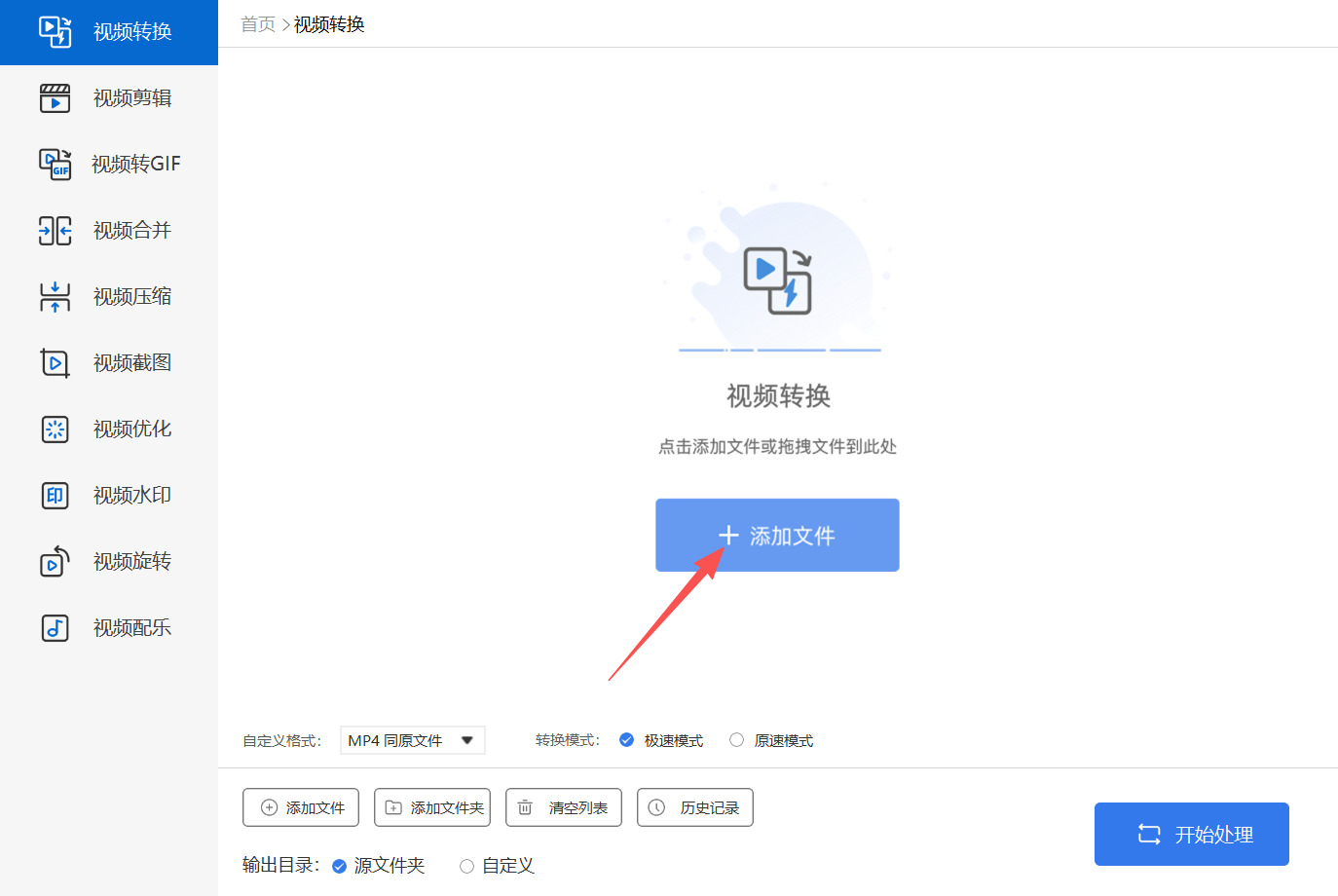The height and width of the screenshot is (896, 1338).
Task: Click the format dropdown arrow
Action: pyautogui.click(x=467, y=740)
